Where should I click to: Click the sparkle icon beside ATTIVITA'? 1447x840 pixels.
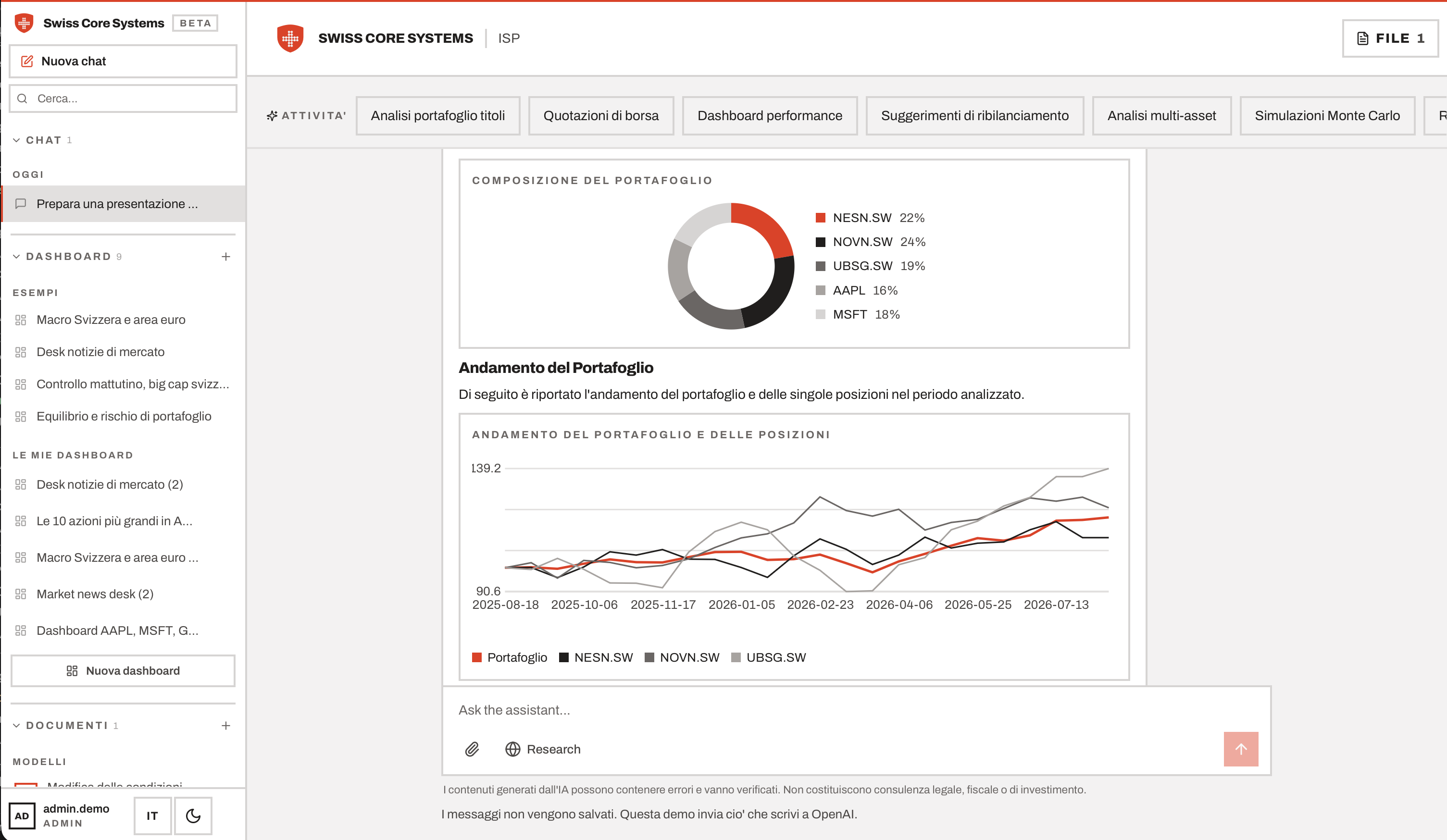(x=272, y=116)
